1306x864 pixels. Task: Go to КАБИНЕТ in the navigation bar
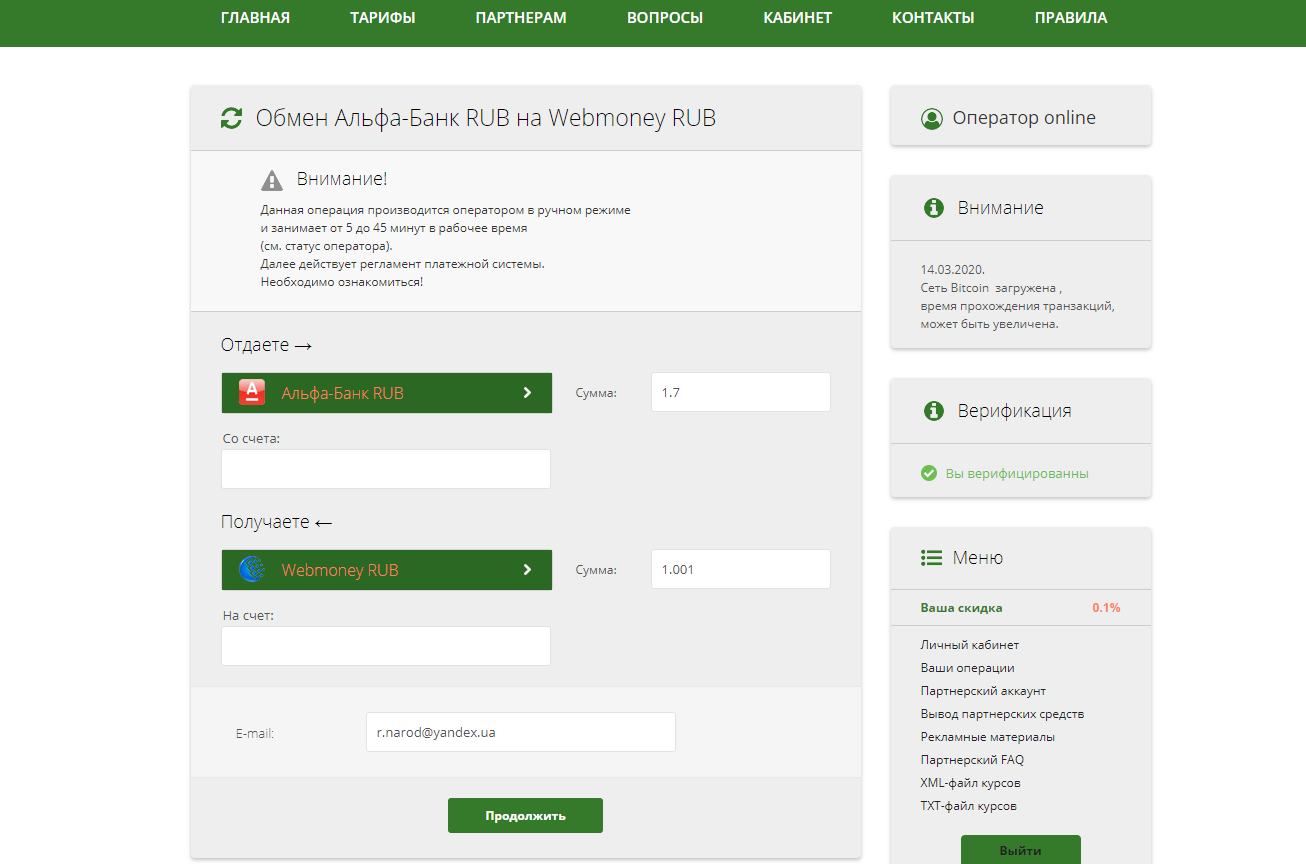[x=797, y=18]
